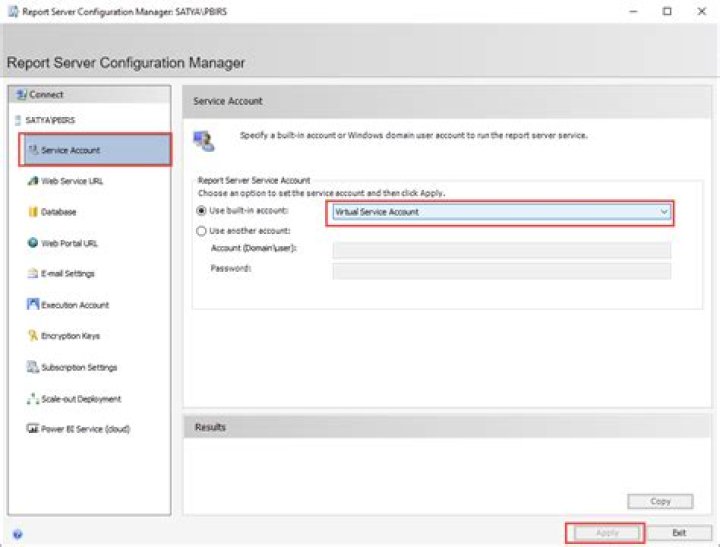Viewport: 720px width, 547px height.
Task: Select the Use another account radio button
Action: pyautogui.click(x=201, y=231)
